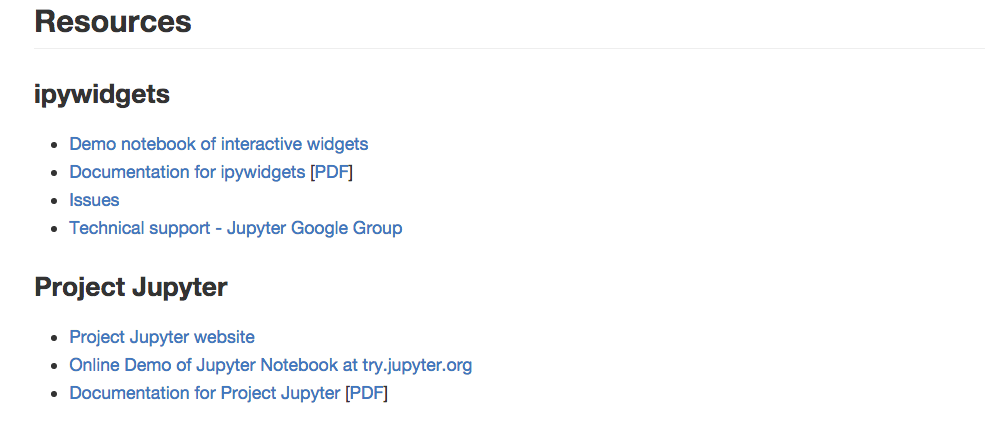Open the PDF link for Project Jupyter documentation
Viewport: 985px width, 448px height.
tap(366, 393)
